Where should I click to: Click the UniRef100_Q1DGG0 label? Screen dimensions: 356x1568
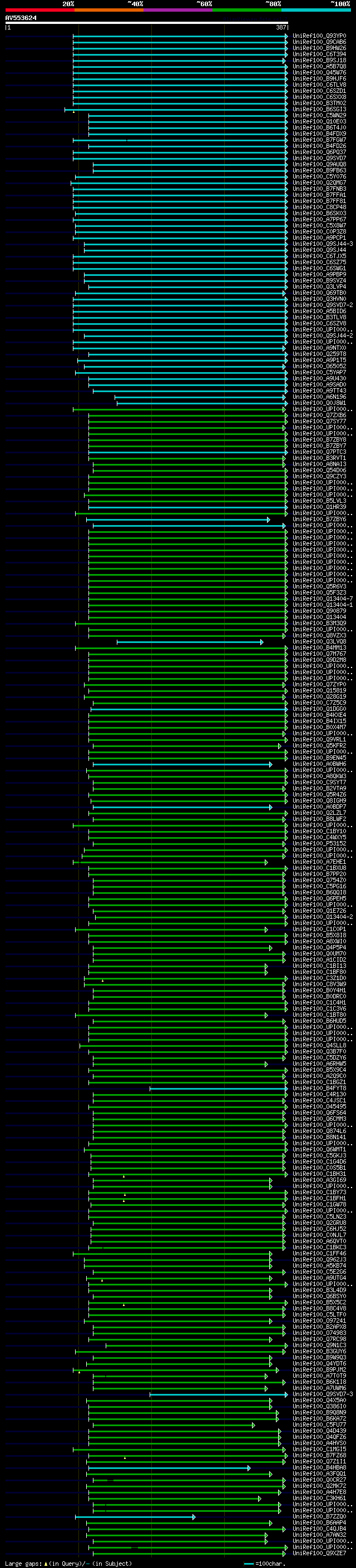[319, 709]
